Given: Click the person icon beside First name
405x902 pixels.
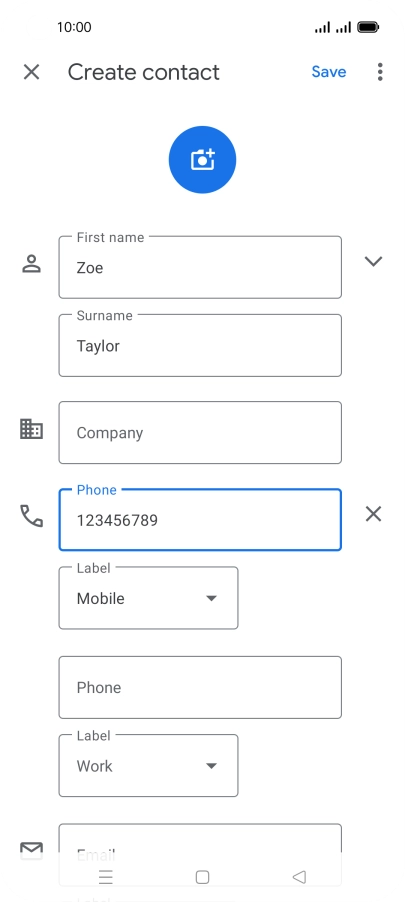Looking at the screenshot, I should (x=31, y=263).
